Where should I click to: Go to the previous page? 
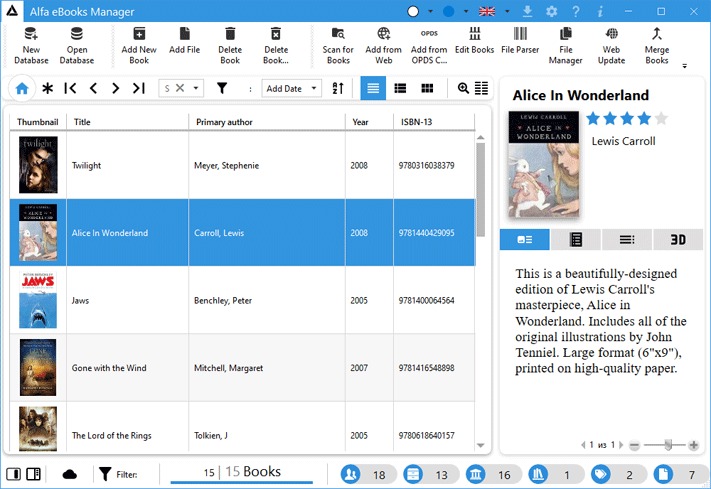(93, 88)
